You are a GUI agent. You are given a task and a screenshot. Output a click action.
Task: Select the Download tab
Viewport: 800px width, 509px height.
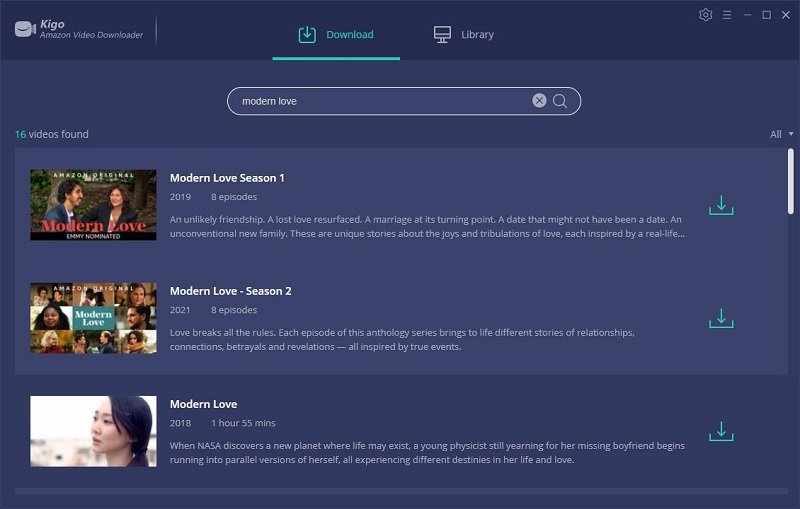pyautogui.click(x=336, y=35)
